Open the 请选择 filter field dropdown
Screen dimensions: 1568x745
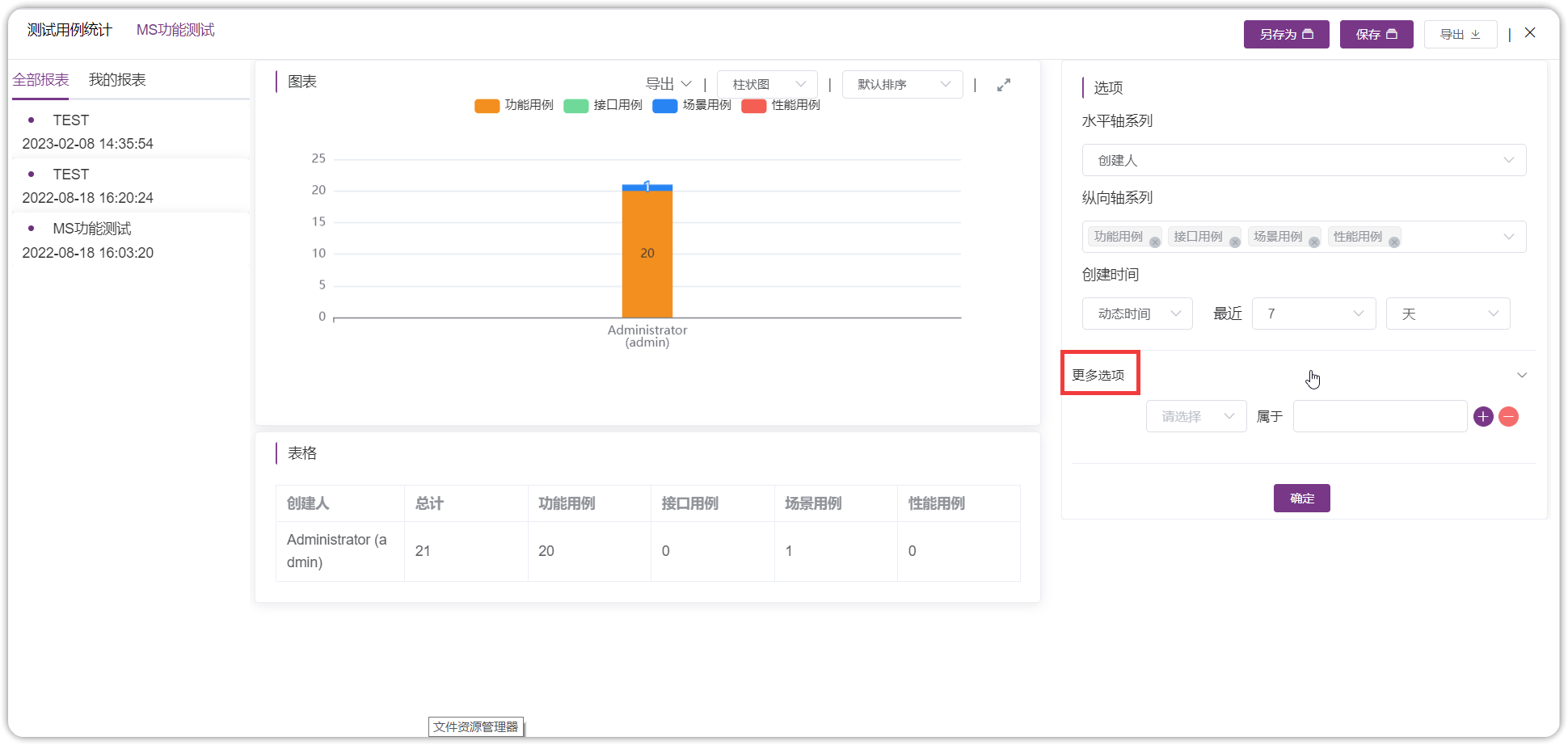pos(1196,417)
